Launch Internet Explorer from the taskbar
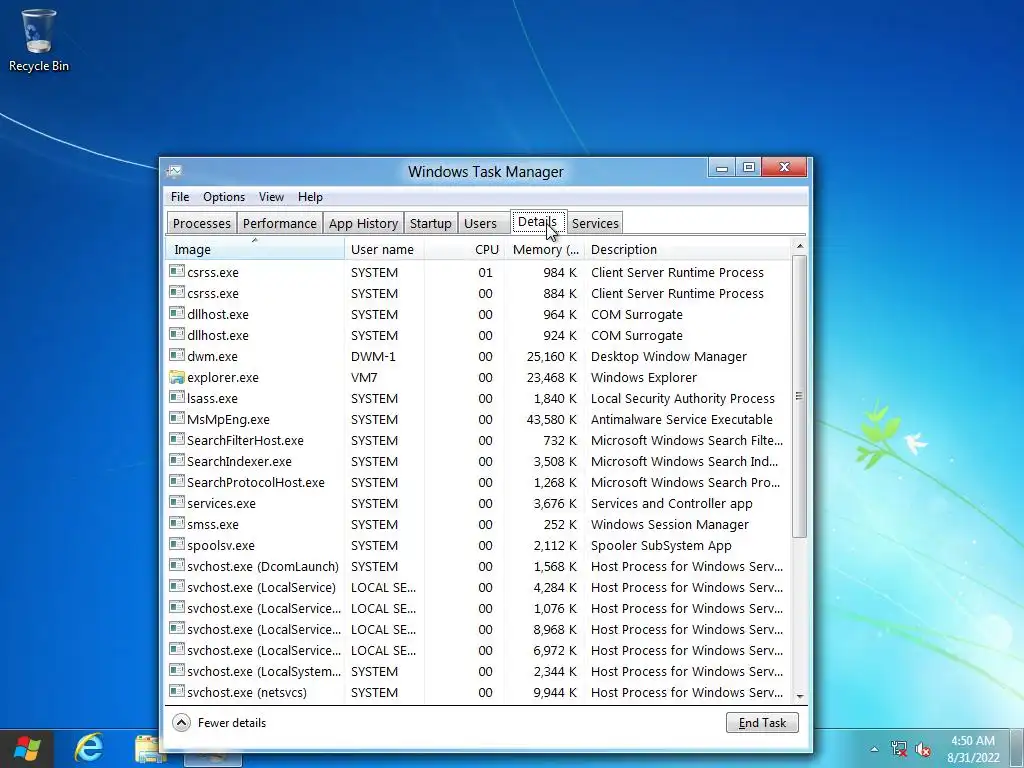The height and width of the screenshot is (768, 1024). pyautogui.click(x=88, y=747)
